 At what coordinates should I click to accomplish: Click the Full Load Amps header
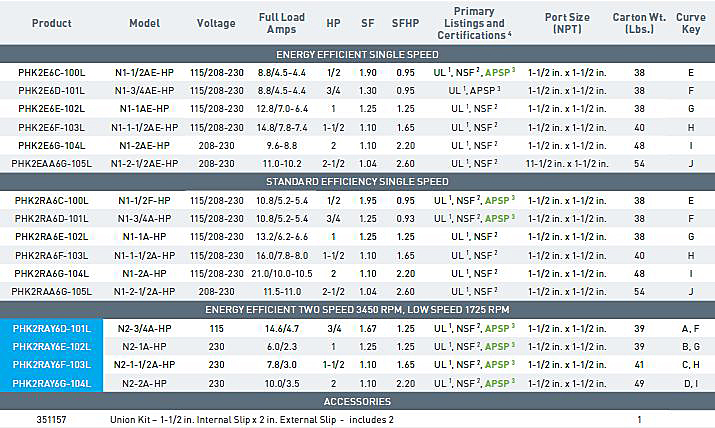coord(282,23)
